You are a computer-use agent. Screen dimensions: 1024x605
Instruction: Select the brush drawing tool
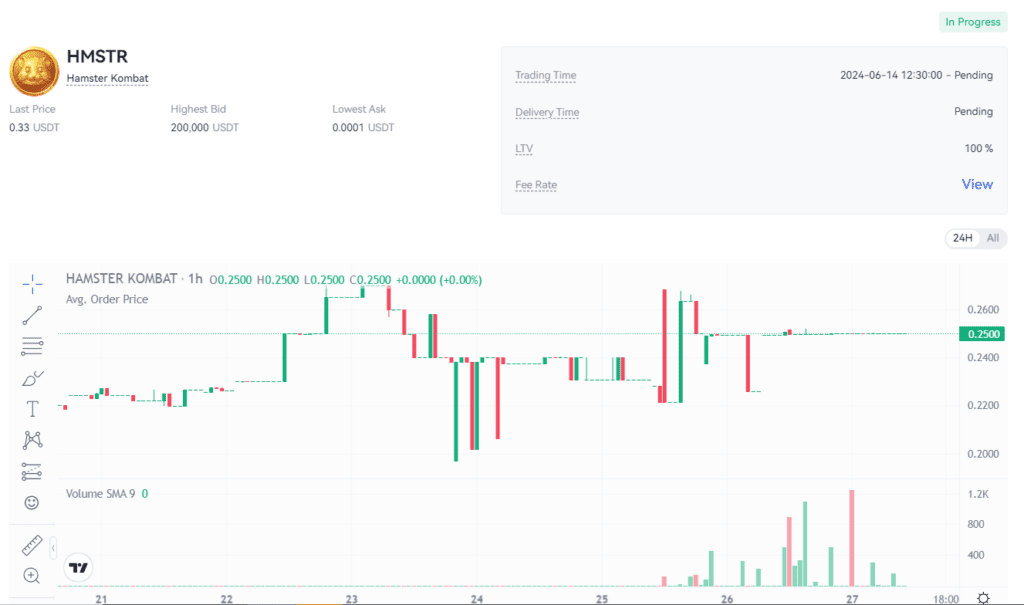[x=31, y=377]
